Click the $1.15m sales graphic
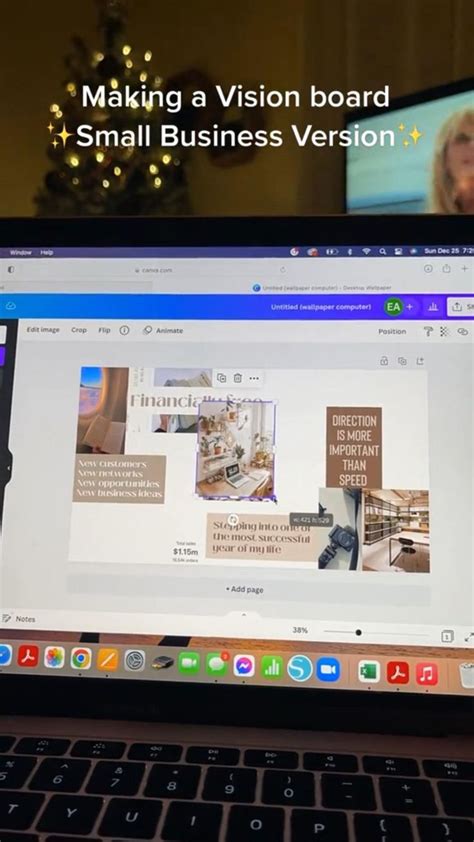 185,551
